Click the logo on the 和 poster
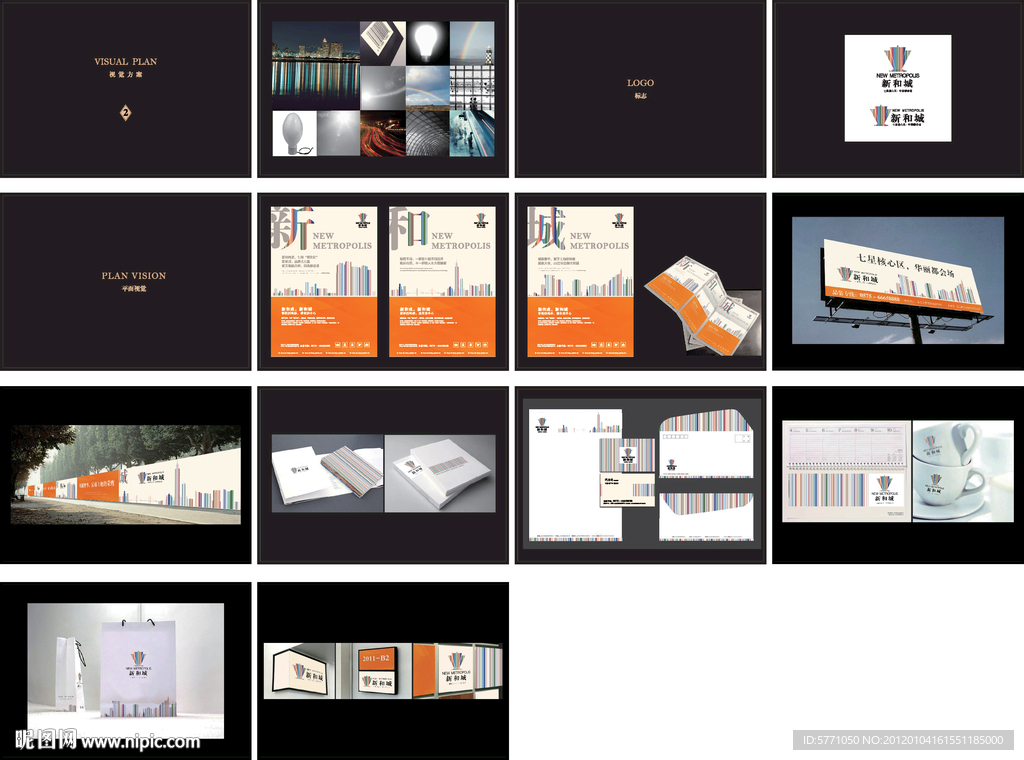The width and height of the screenshot is (1024, 760). 481,221
